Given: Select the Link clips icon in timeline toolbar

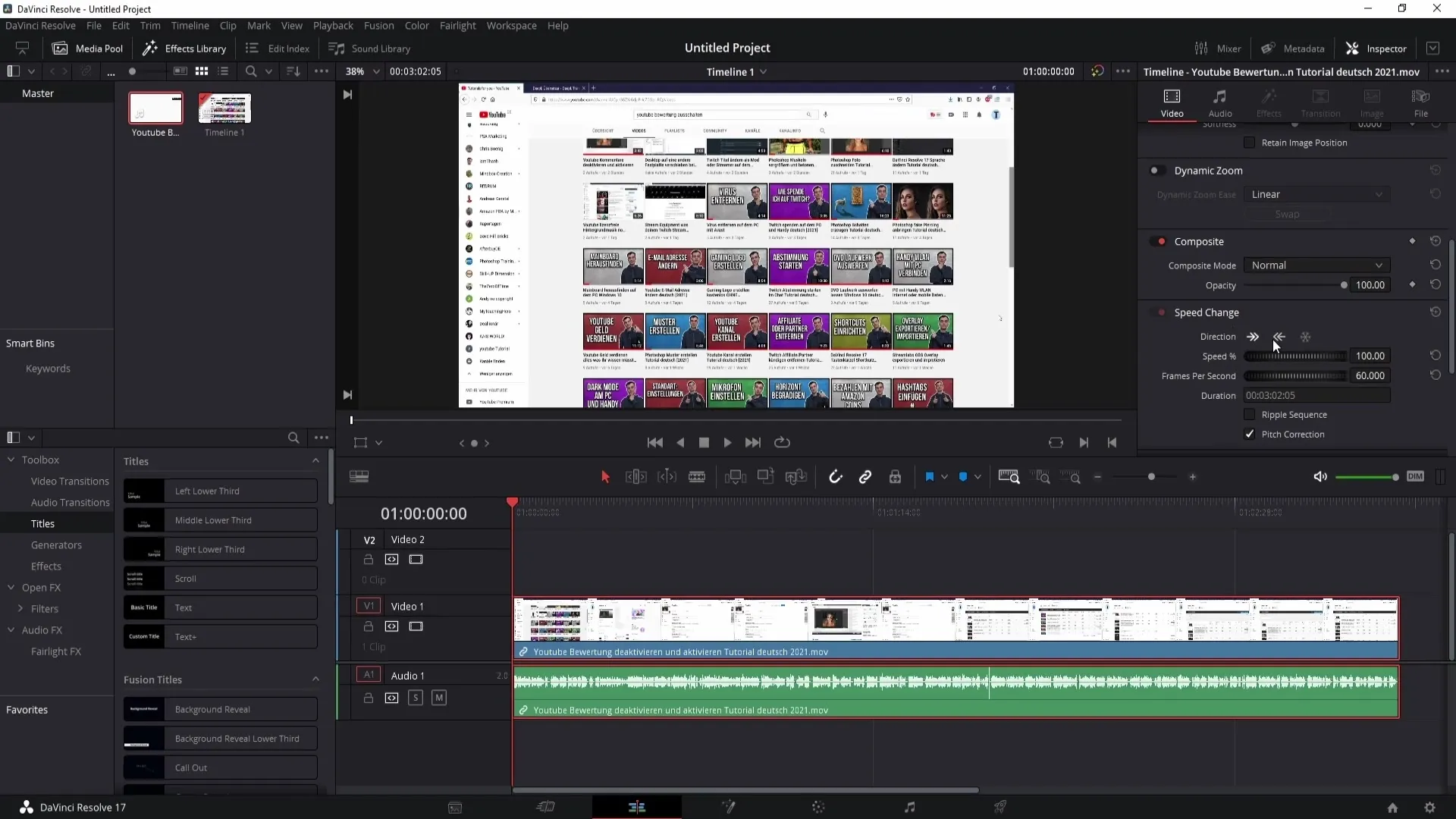Looking at the screenshot, I should (x=864, y=477).
